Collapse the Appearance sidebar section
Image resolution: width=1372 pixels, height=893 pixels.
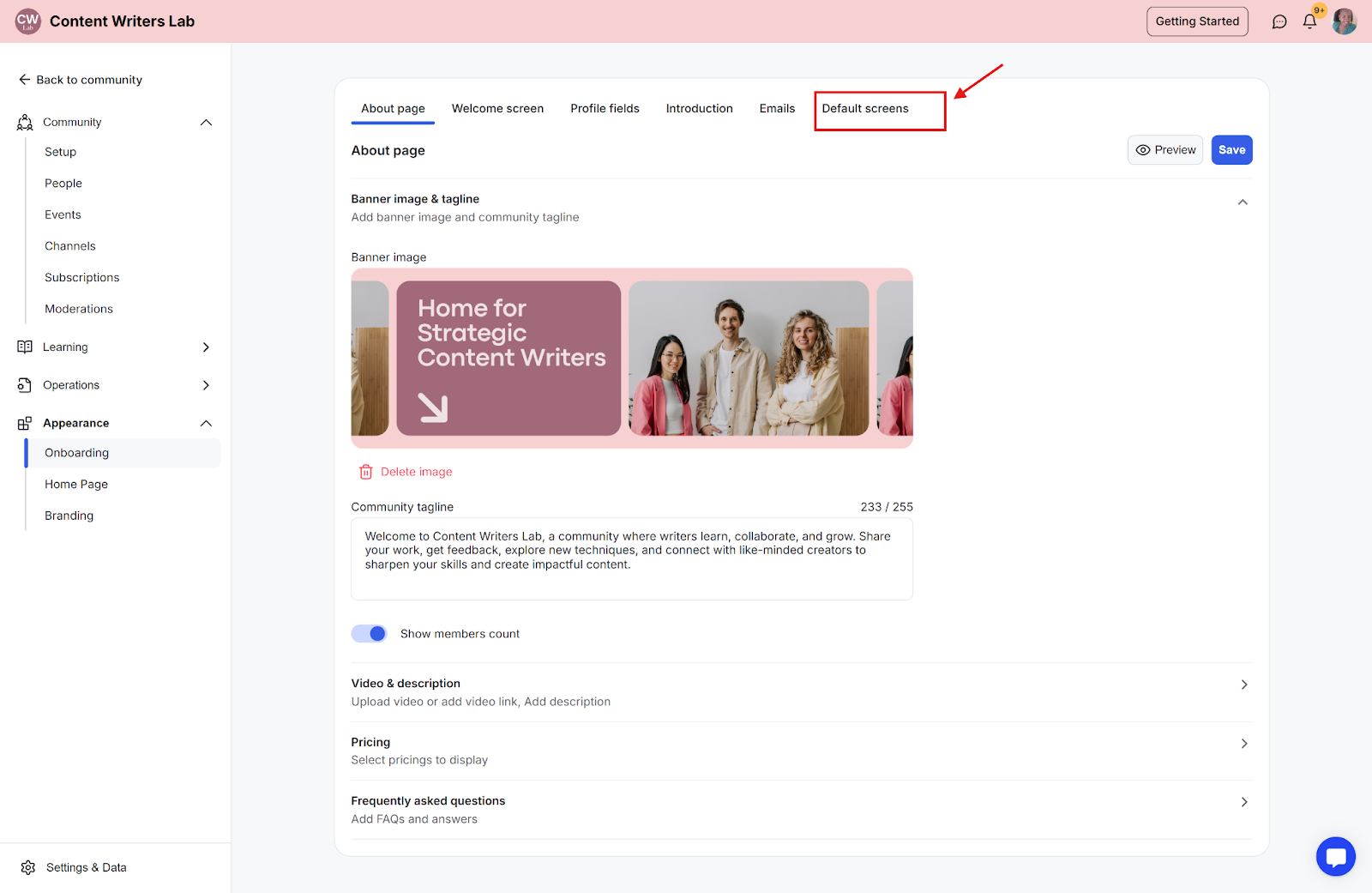tap(206, 423)
